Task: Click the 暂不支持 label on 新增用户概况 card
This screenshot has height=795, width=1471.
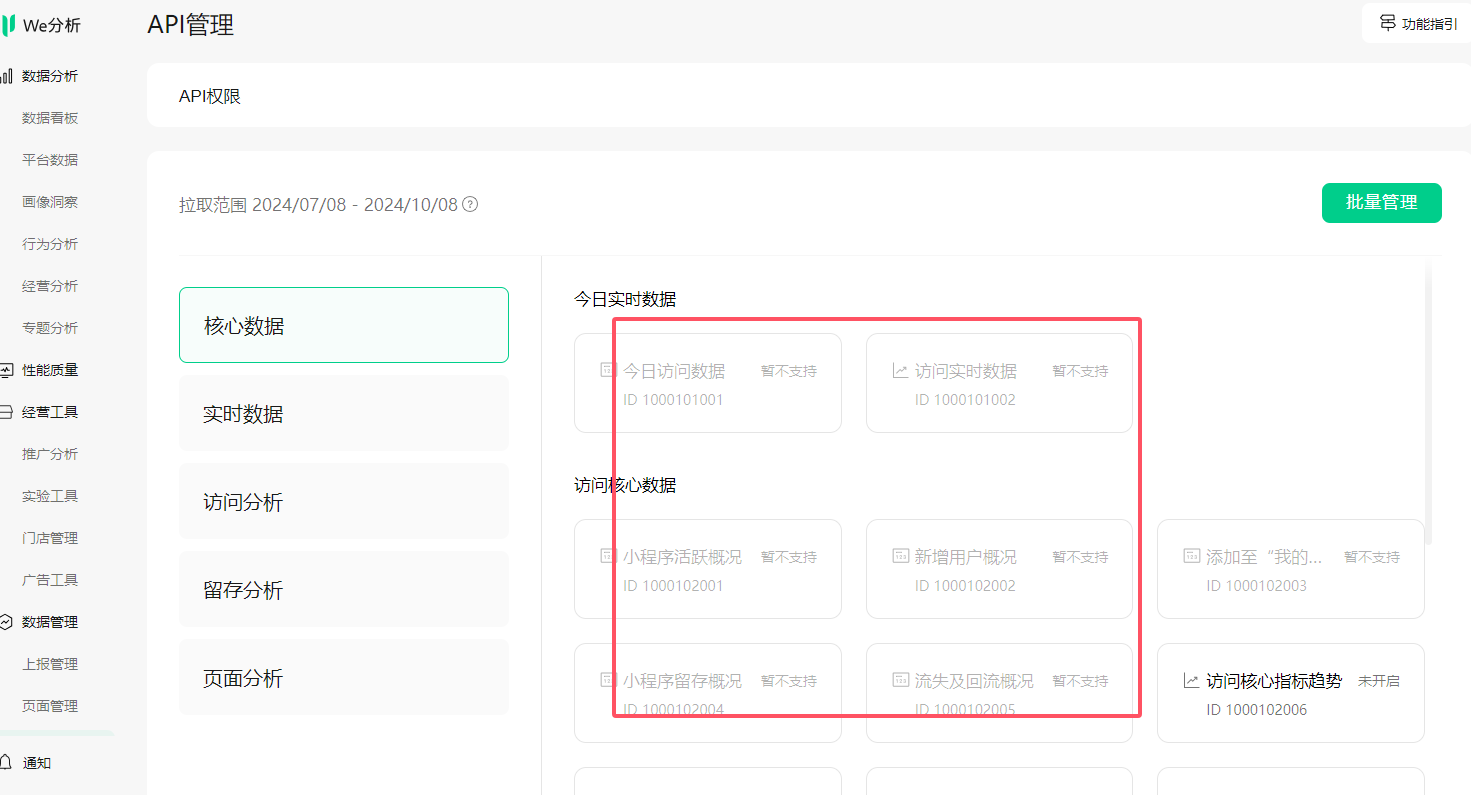Action: (1080, 557)
